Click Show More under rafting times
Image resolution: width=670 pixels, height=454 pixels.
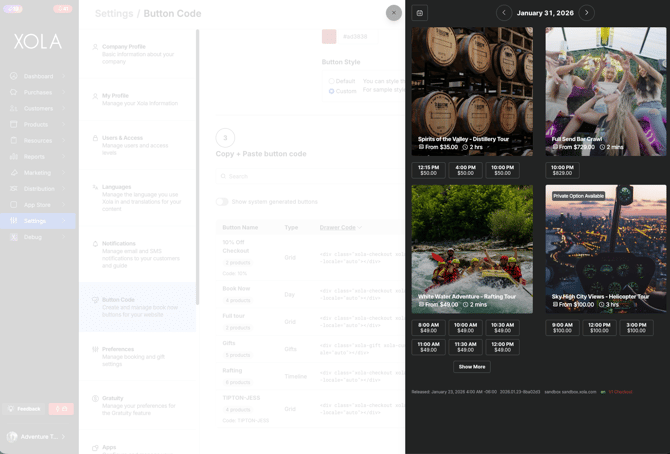(x=472, y=367)
